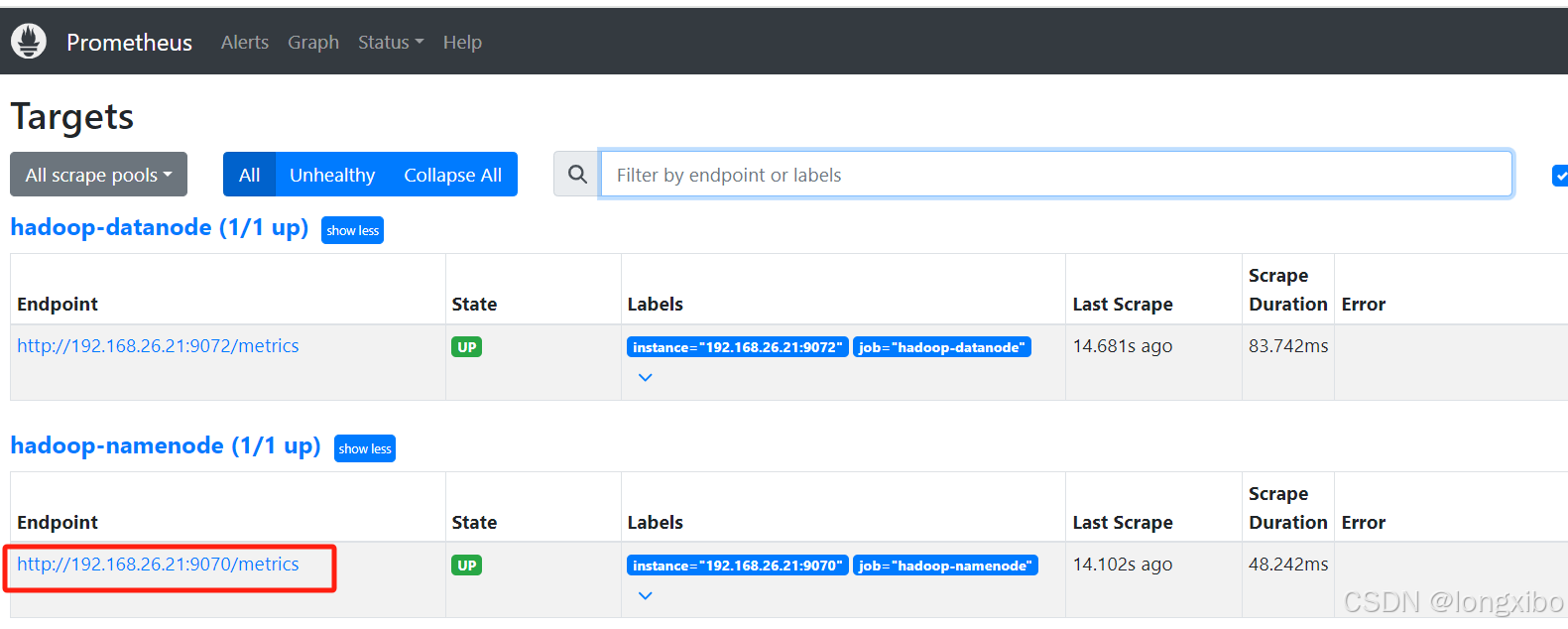Image resolution: width=1568 pixels, height=629 pixels.
Task: Open the All scrape pools dropdown
Action: tap(98, 175)
